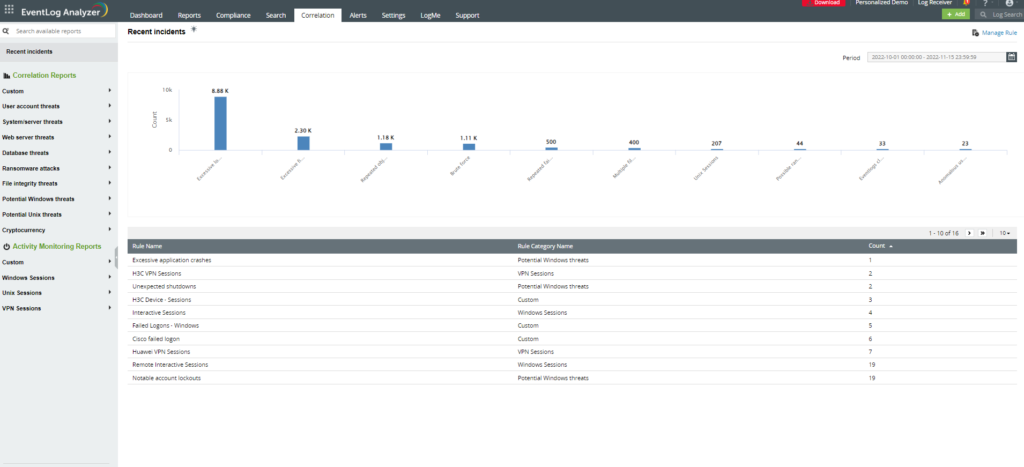Go to next page of results
The width and height of the screenshot is (1024, 467).
click(x=969, y=233)
